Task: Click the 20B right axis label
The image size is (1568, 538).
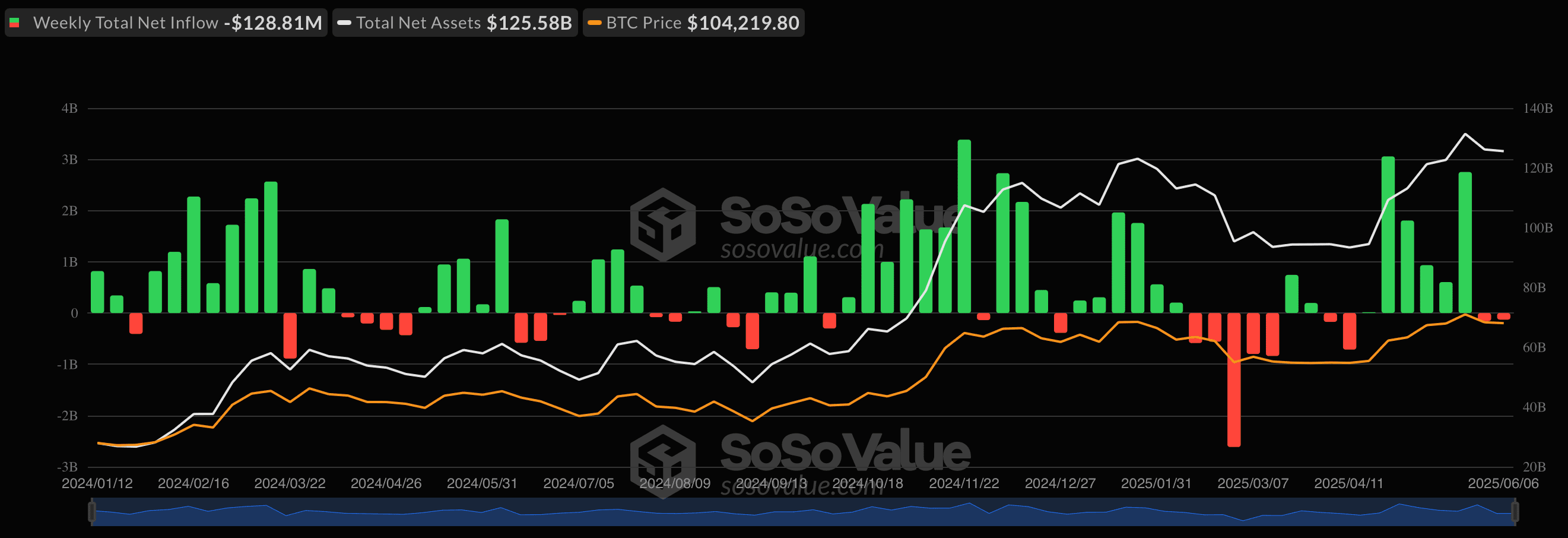Action: pos(1534,467)
